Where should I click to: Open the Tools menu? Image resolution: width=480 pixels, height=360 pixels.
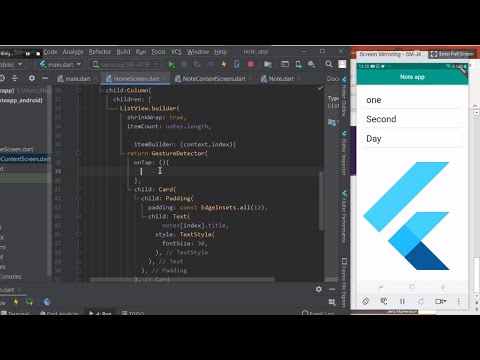[x=158, y=52]
